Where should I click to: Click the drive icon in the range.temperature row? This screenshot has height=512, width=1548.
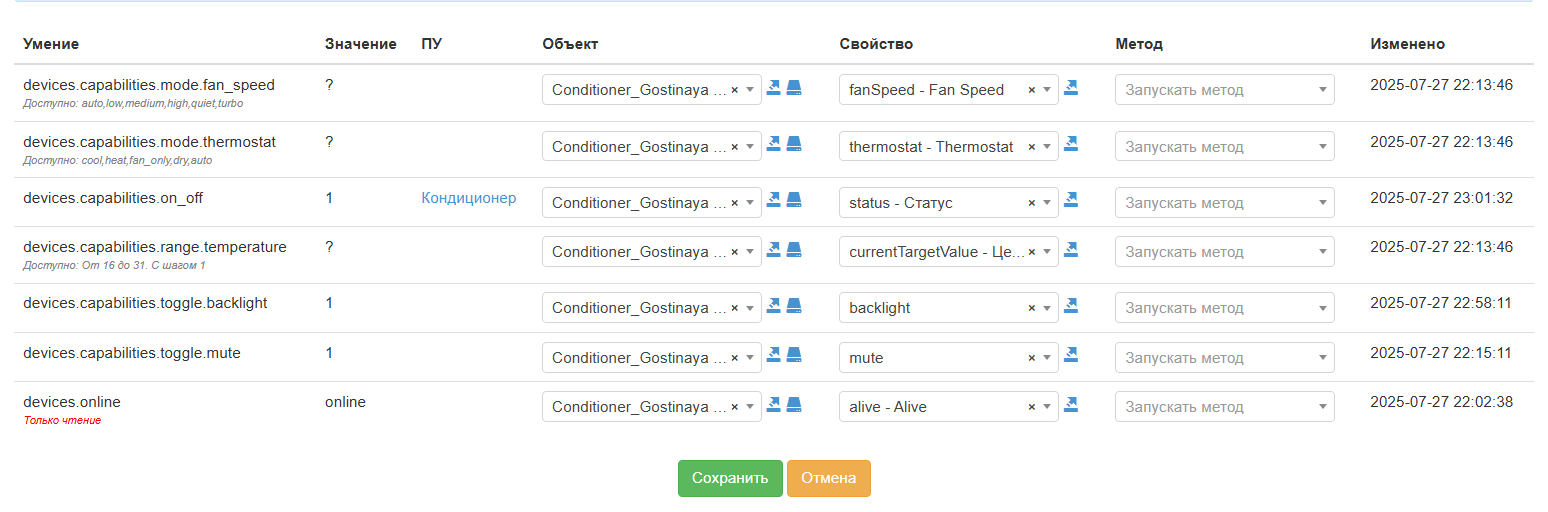coord(794,249)
